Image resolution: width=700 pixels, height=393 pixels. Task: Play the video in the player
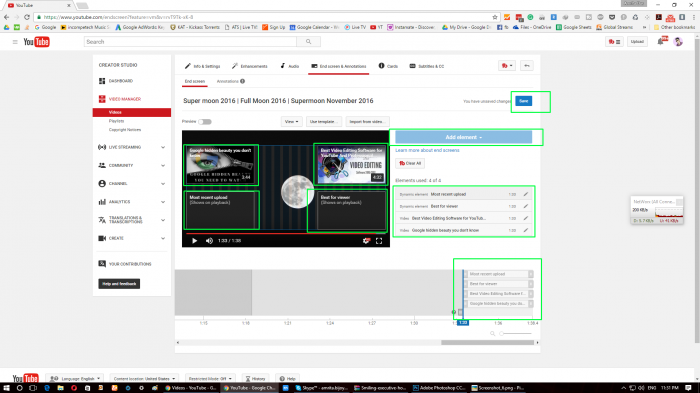(x=195, y=241)
